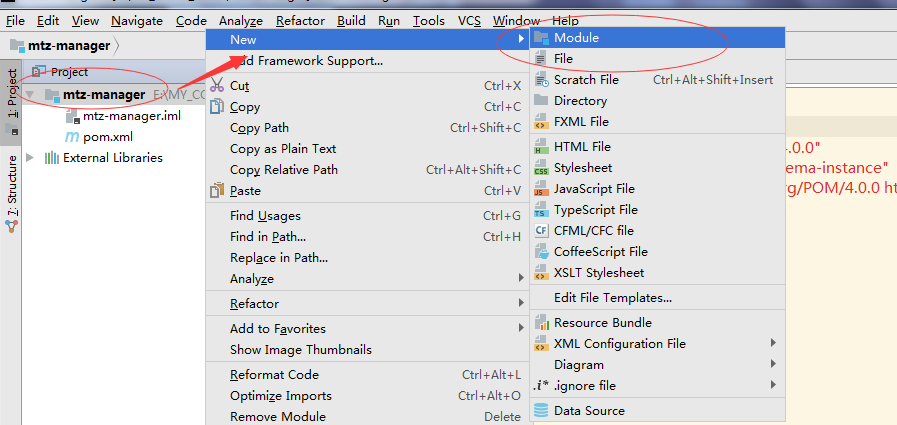897x425 pixels.
Task: Click the Stylesheet CSS icon
Action: point(541,168)
